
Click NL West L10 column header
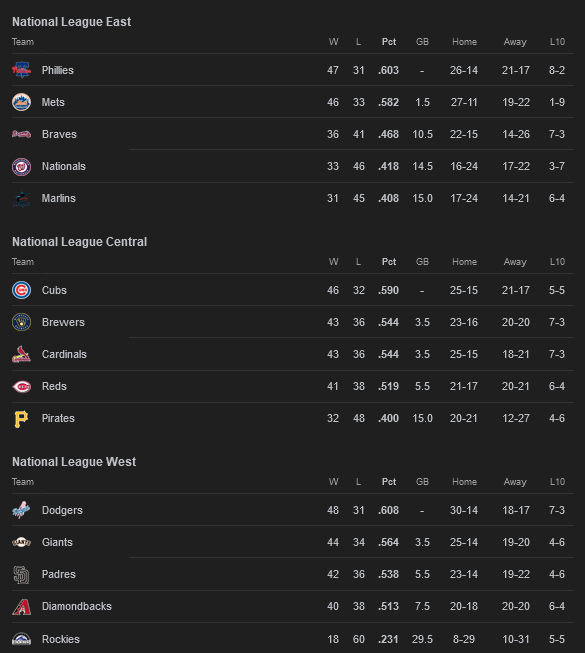click(557, 481)
